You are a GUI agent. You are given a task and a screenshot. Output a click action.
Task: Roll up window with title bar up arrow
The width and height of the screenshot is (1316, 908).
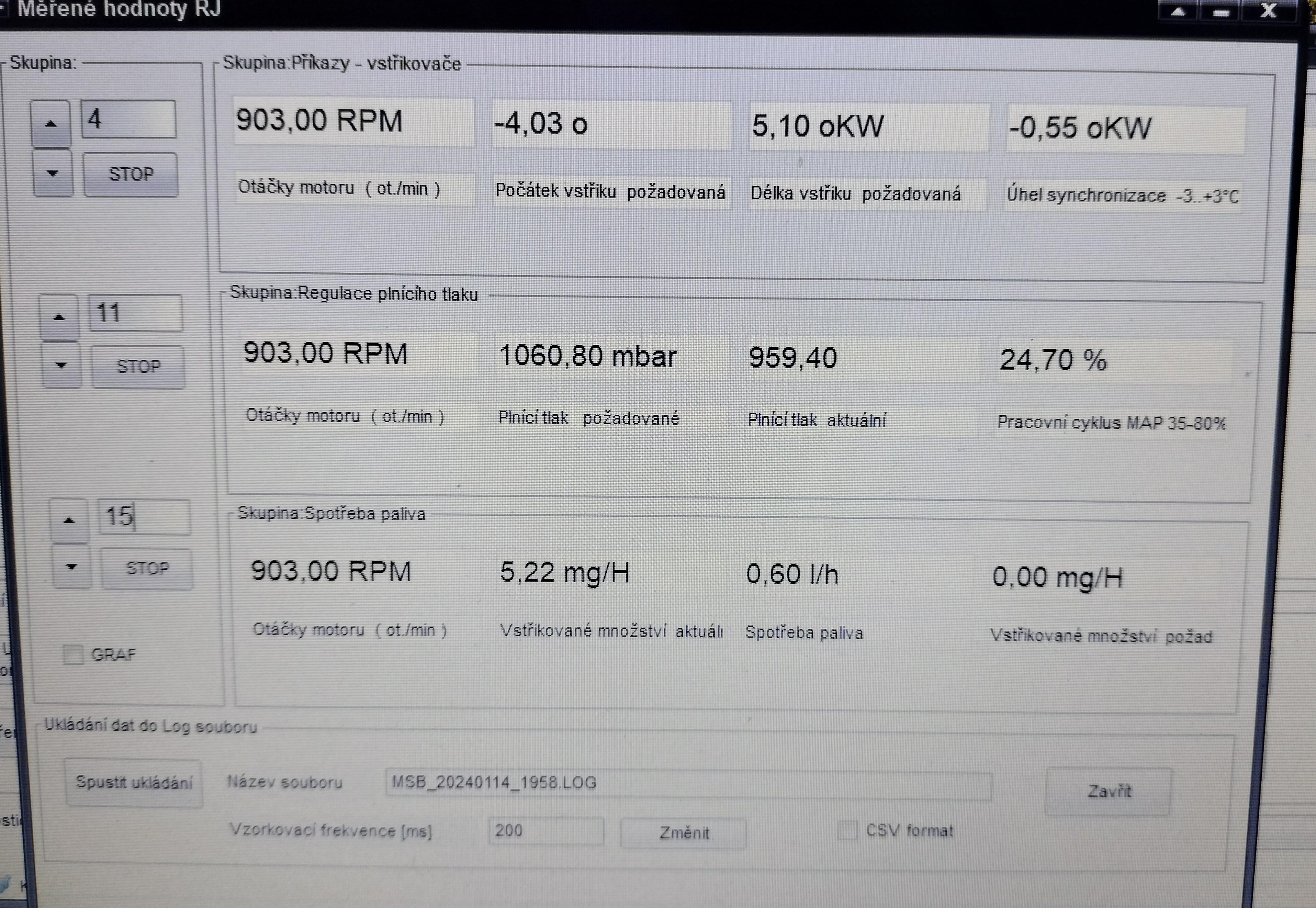pos(1178,11)
